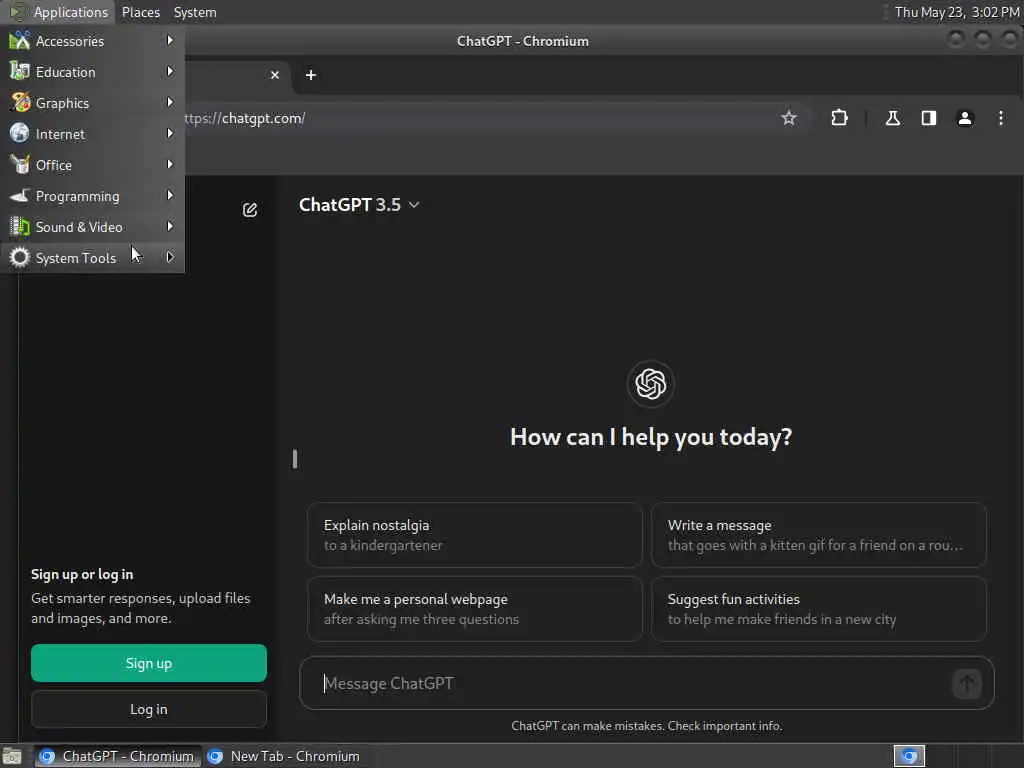
Task: Open the Applications menu in the top panel
Action: pyautogui.click(x=59, y=12)
